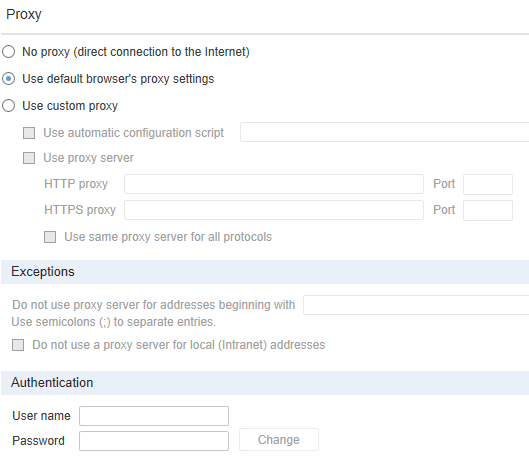
Task: Click the automatic configuration script field
Action: [x=384, y=132]
